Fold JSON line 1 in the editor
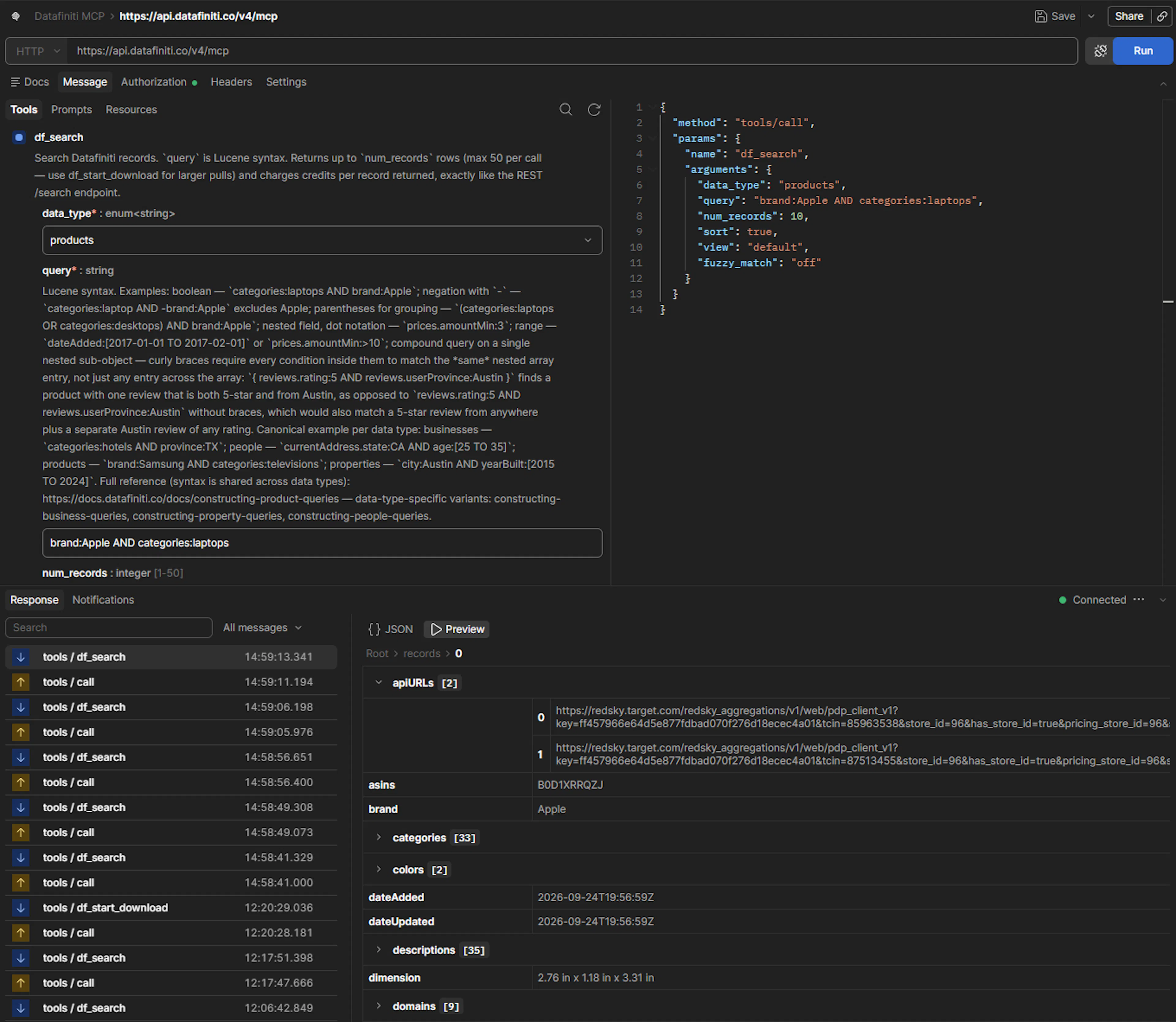Viewport: 1176px width, 1022px height. 652,107
